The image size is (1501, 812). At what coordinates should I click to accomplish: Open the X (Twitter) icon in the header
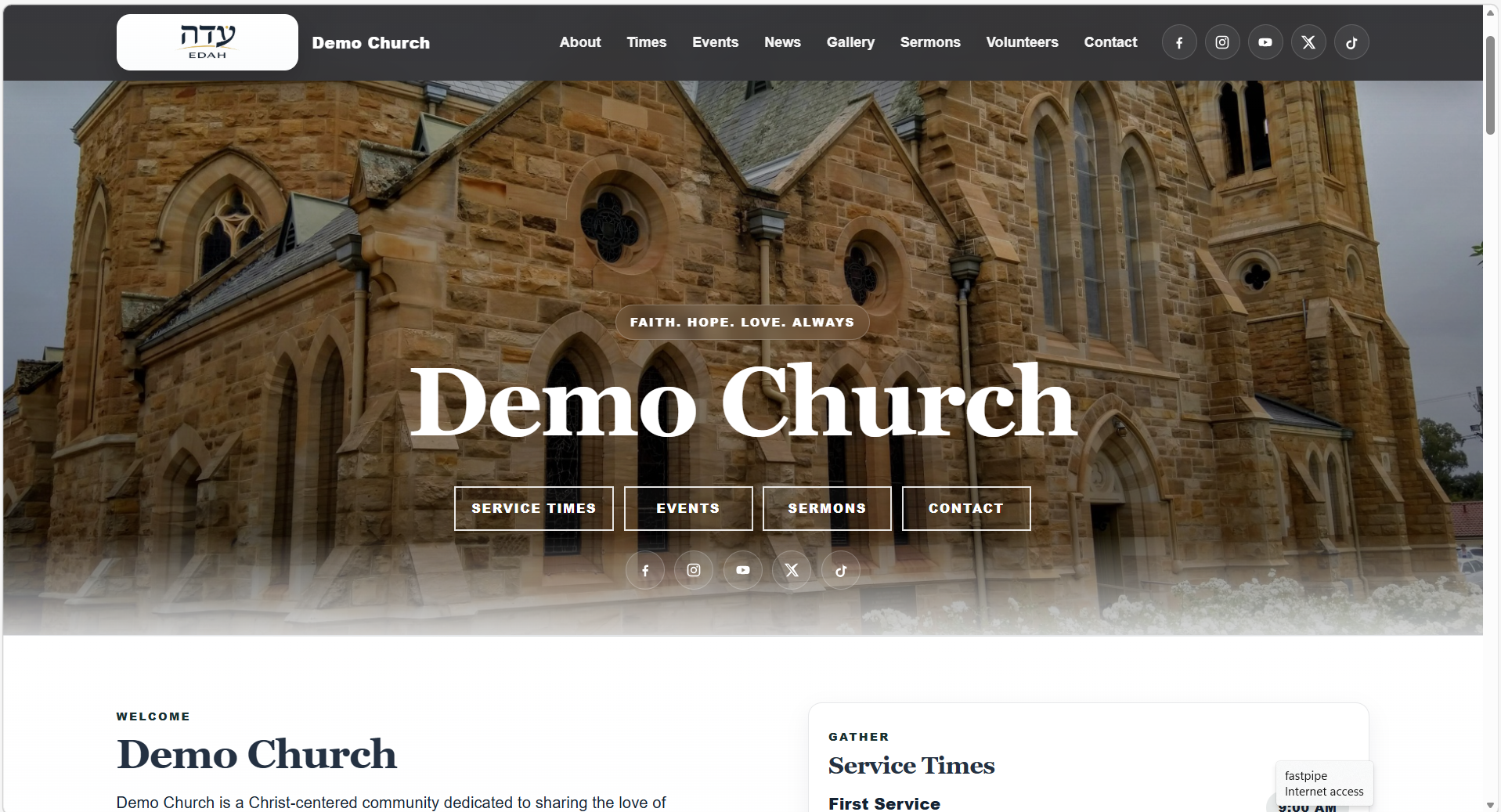point(1308,42)
